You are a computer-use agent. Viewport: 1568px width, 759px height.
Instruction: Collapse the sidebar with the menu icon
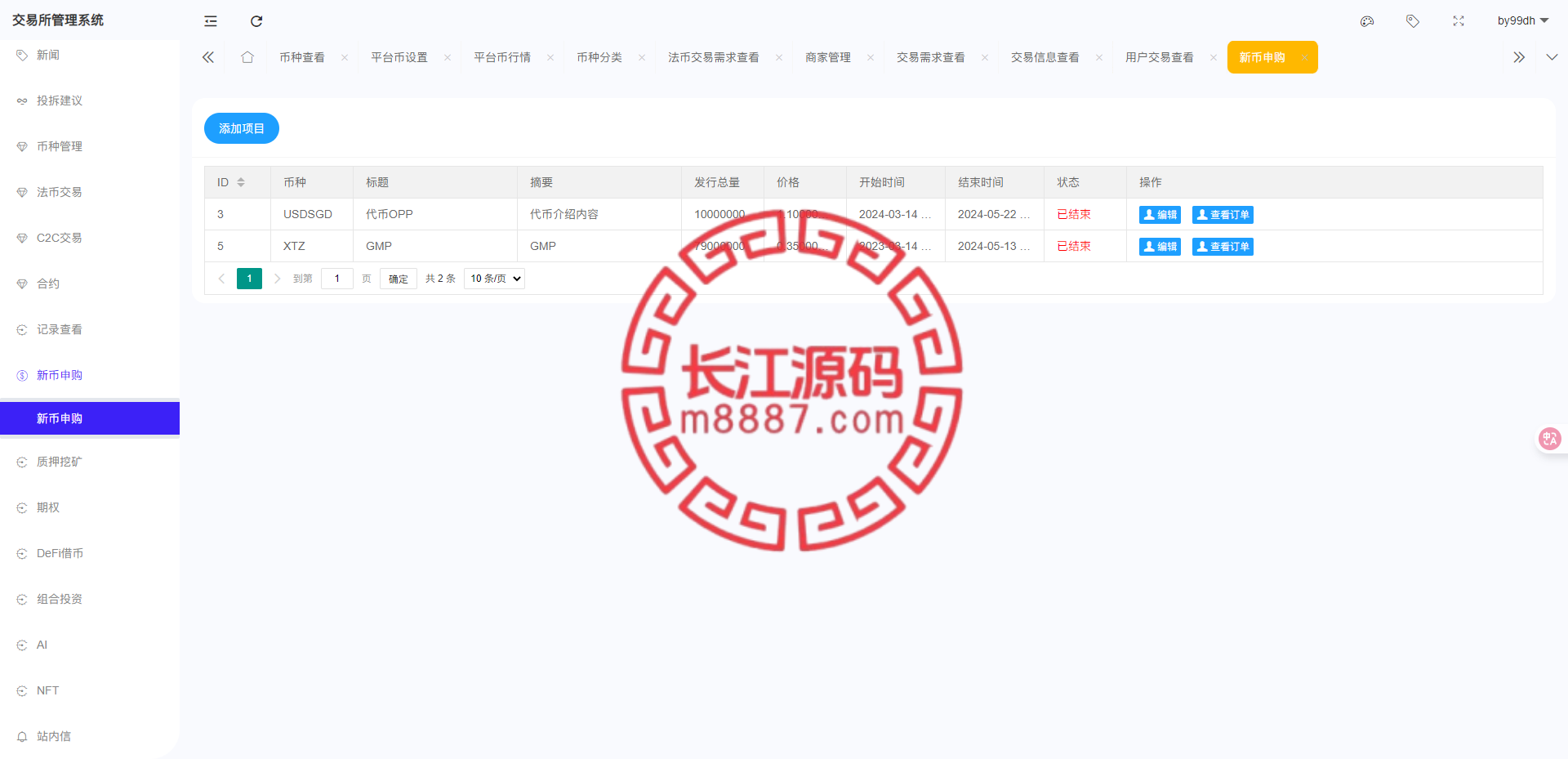[x=211, y=21]
